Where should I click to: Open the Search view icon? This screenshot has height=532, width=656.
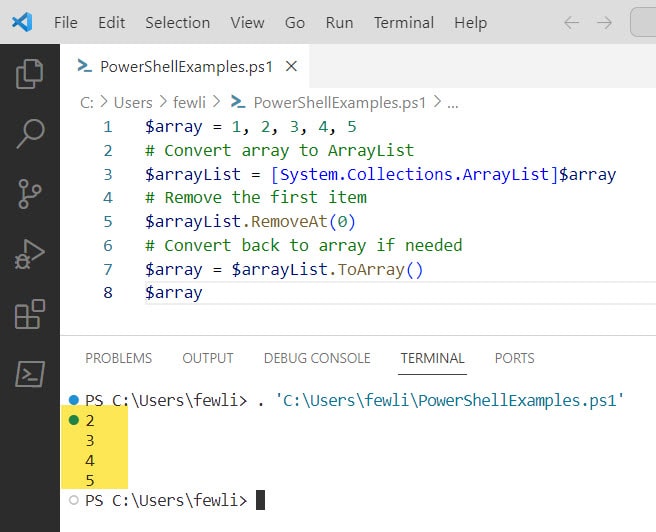coord(30,134)
